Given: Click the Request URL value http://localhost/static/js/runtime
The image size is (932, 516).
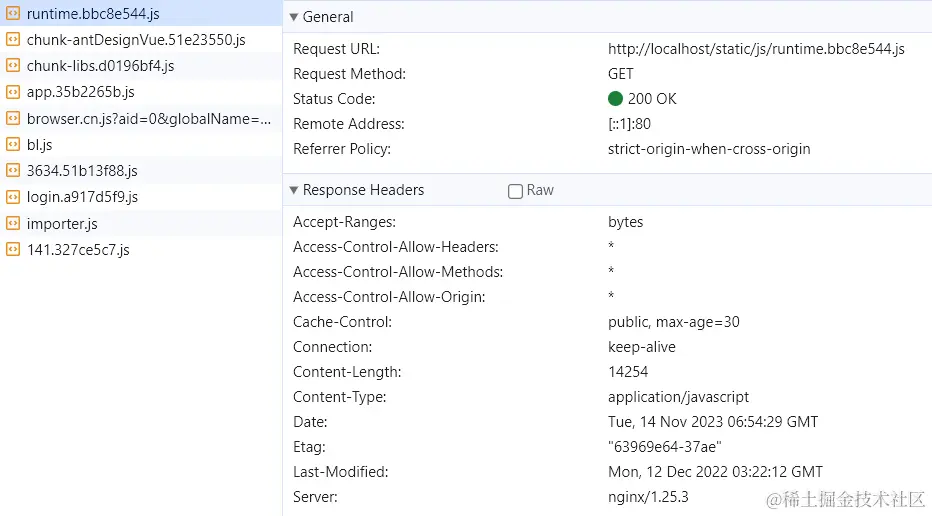Looking at the screenshot, I should 756,49.
